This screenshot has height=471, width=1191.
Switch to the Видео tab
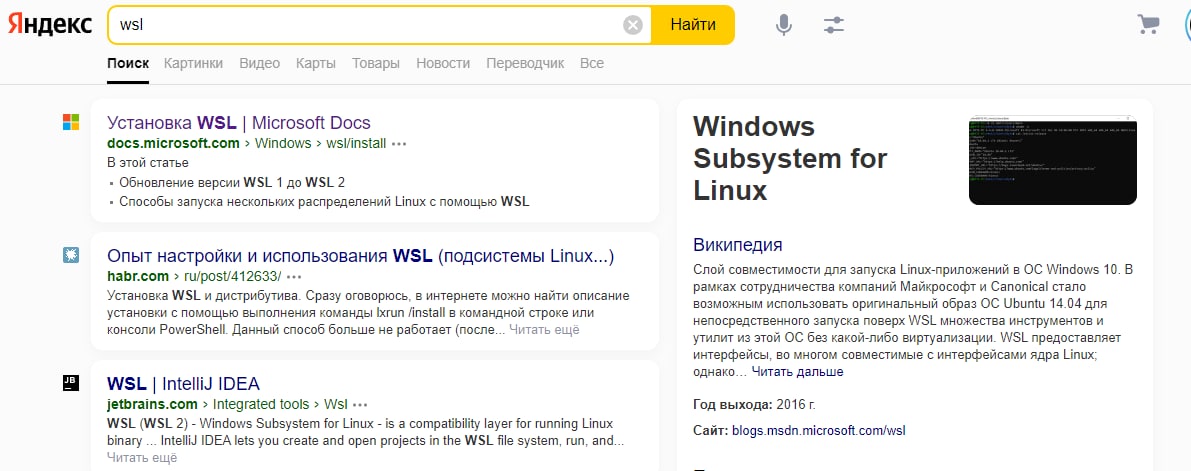click(x=260, y=64)
